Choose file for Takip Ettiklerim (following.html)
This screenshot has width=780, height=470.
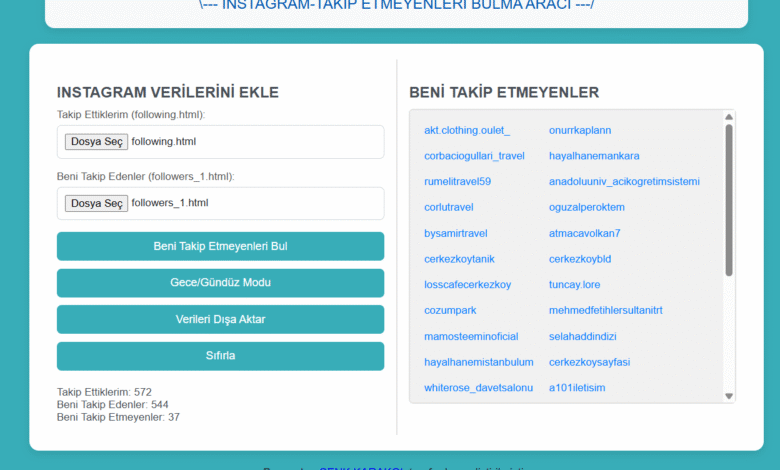pyautogui.click(x=96, y=142)
